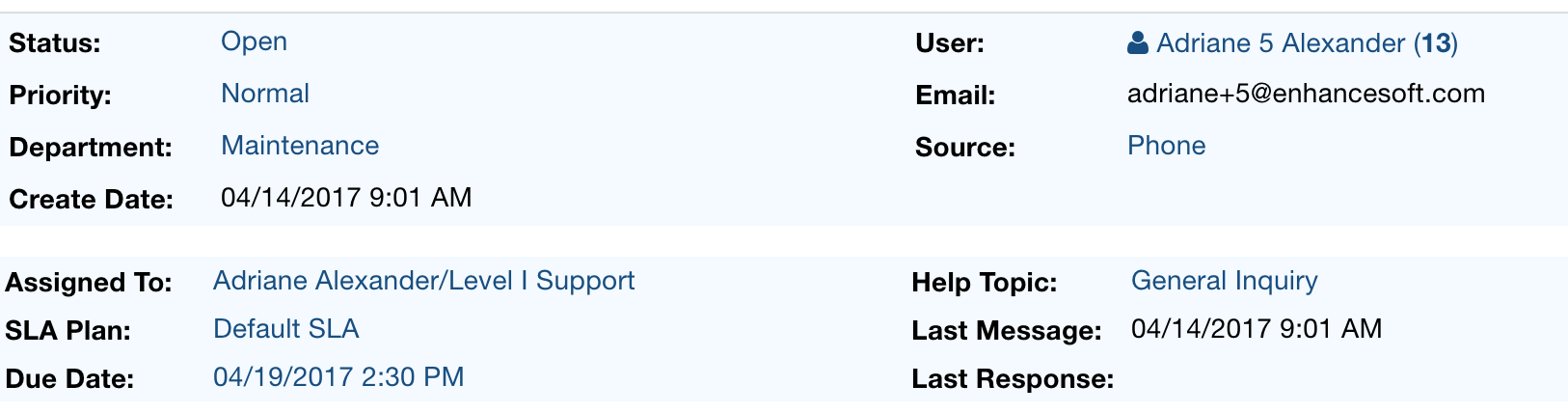Screen dimensions: 1568x413
Task: Click the Help Topic field label
Action: click(985, 283)
